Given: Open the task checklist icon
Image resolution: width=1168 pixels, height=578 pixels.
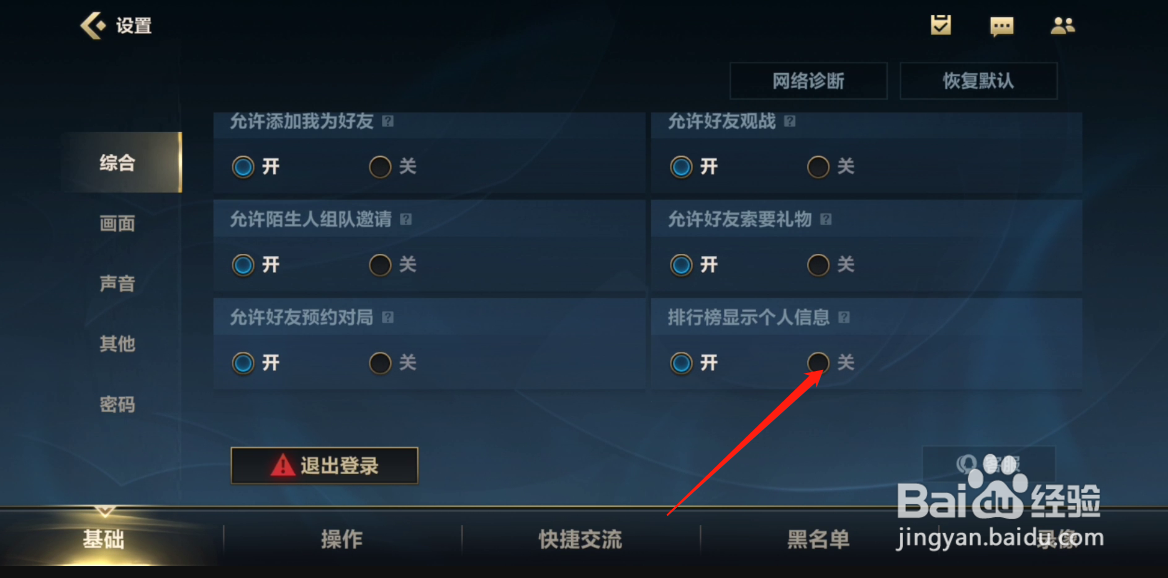Looking at the screenshot, I should [941, 25].
